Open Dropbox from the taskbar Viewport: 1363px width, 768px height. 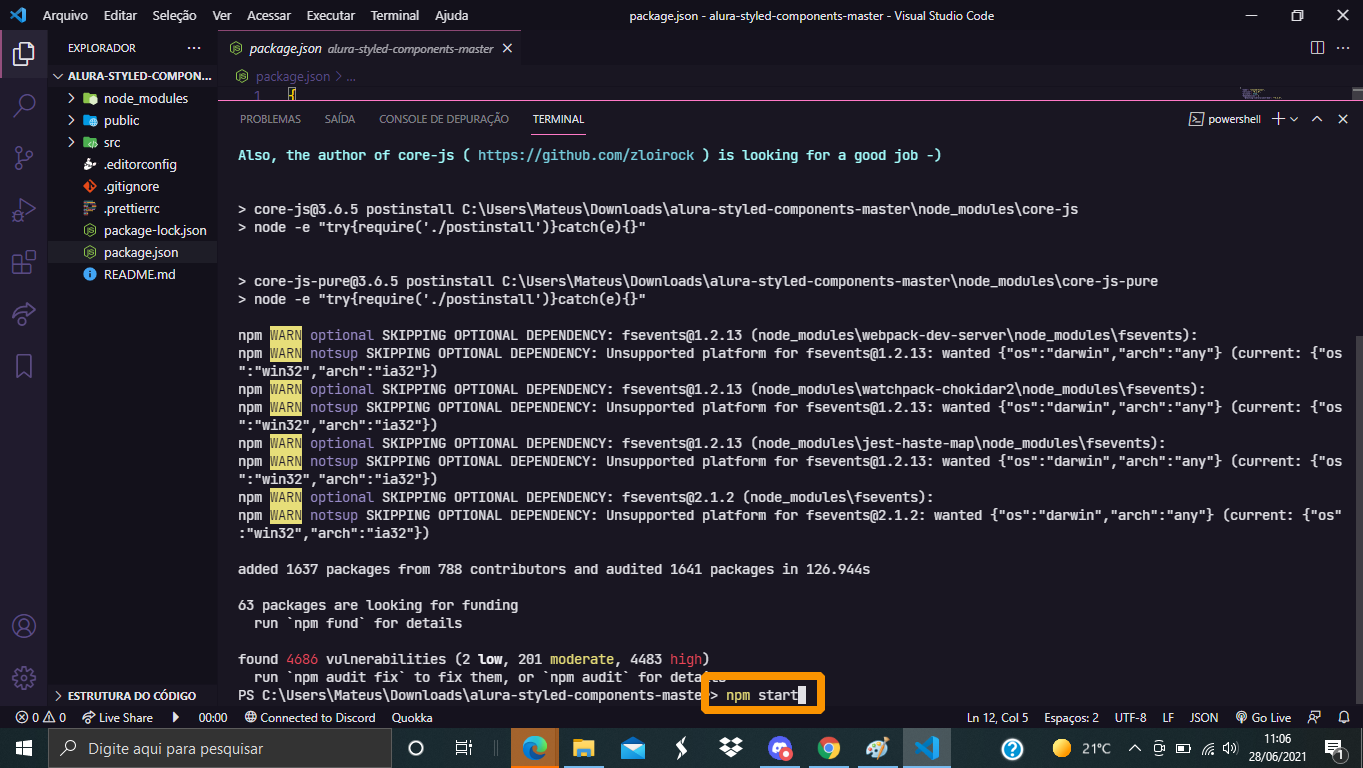click(730, 748)
